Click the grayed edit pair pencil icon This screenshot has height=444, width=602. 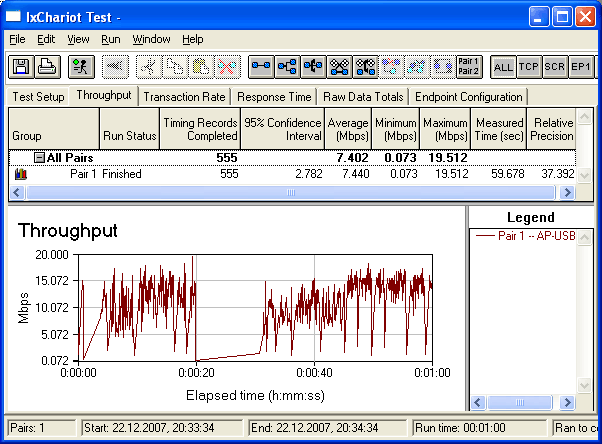417,67
